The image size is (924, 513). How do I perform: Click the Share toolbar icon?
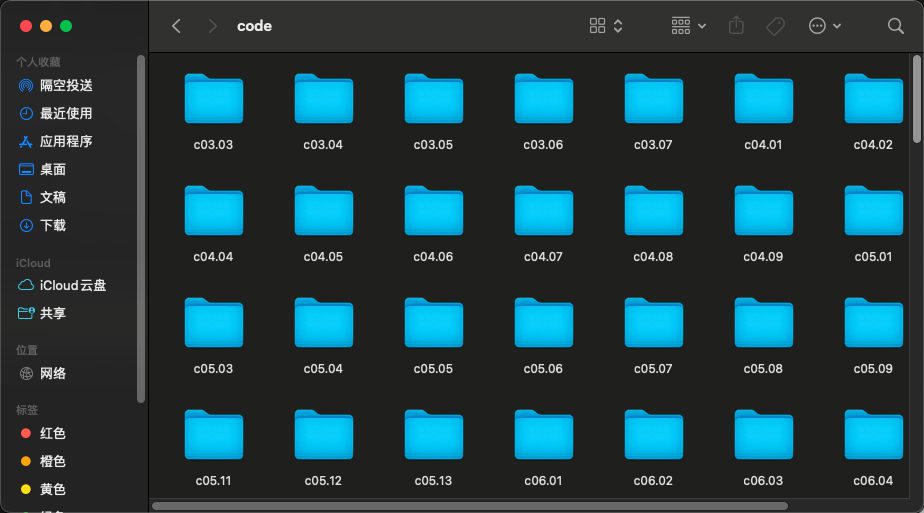737,26
